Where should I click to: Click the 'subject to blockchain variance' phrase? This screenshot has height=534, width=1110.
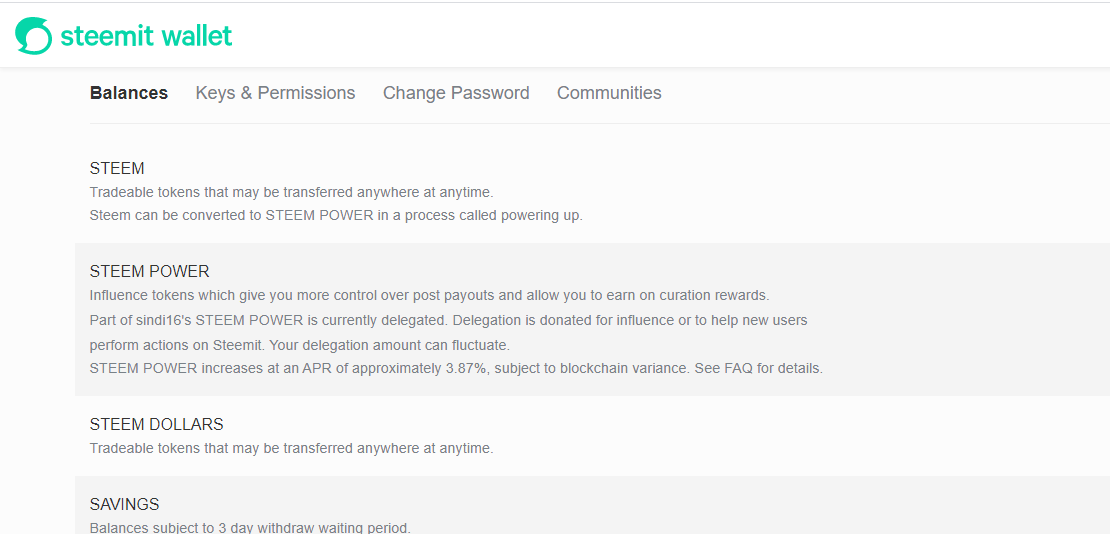click(x=590, y=368)
